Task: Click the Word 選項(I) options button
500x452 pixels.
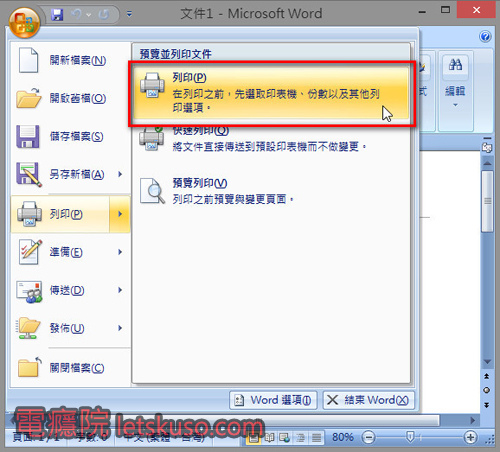Action: [x=273, y=400]
